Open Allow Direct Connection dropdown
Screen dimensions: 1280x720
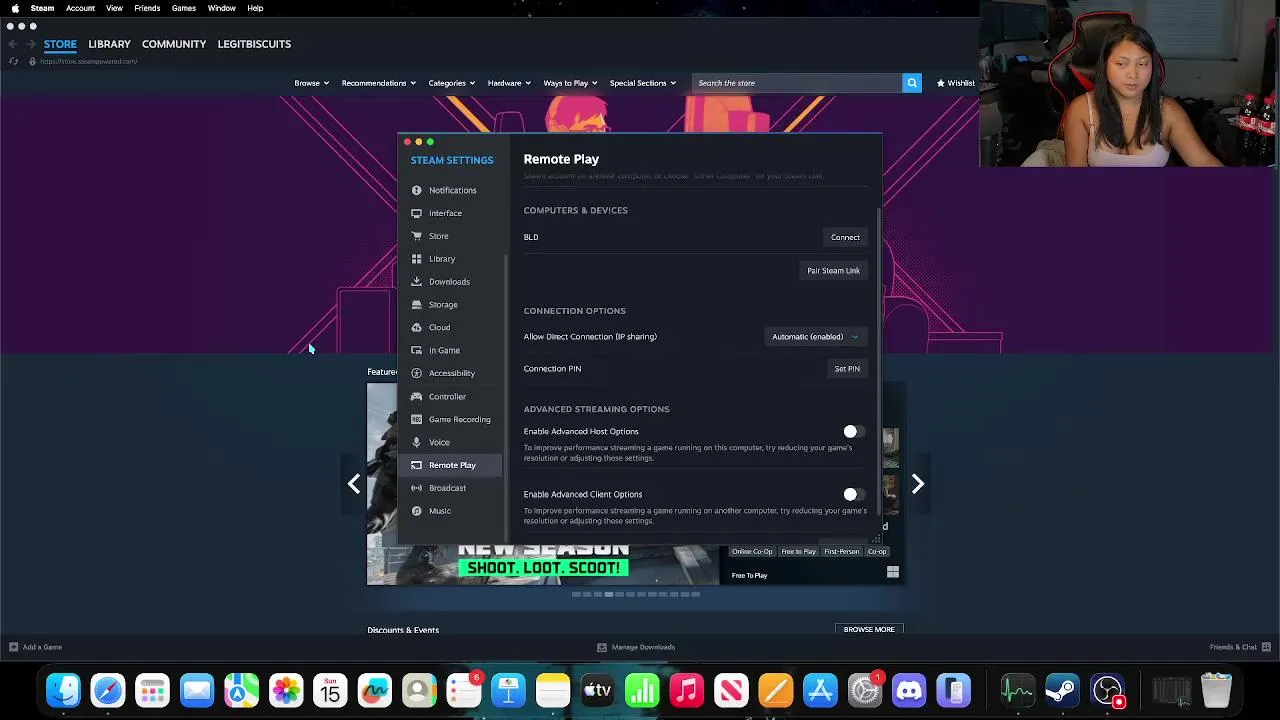[815, 337]
